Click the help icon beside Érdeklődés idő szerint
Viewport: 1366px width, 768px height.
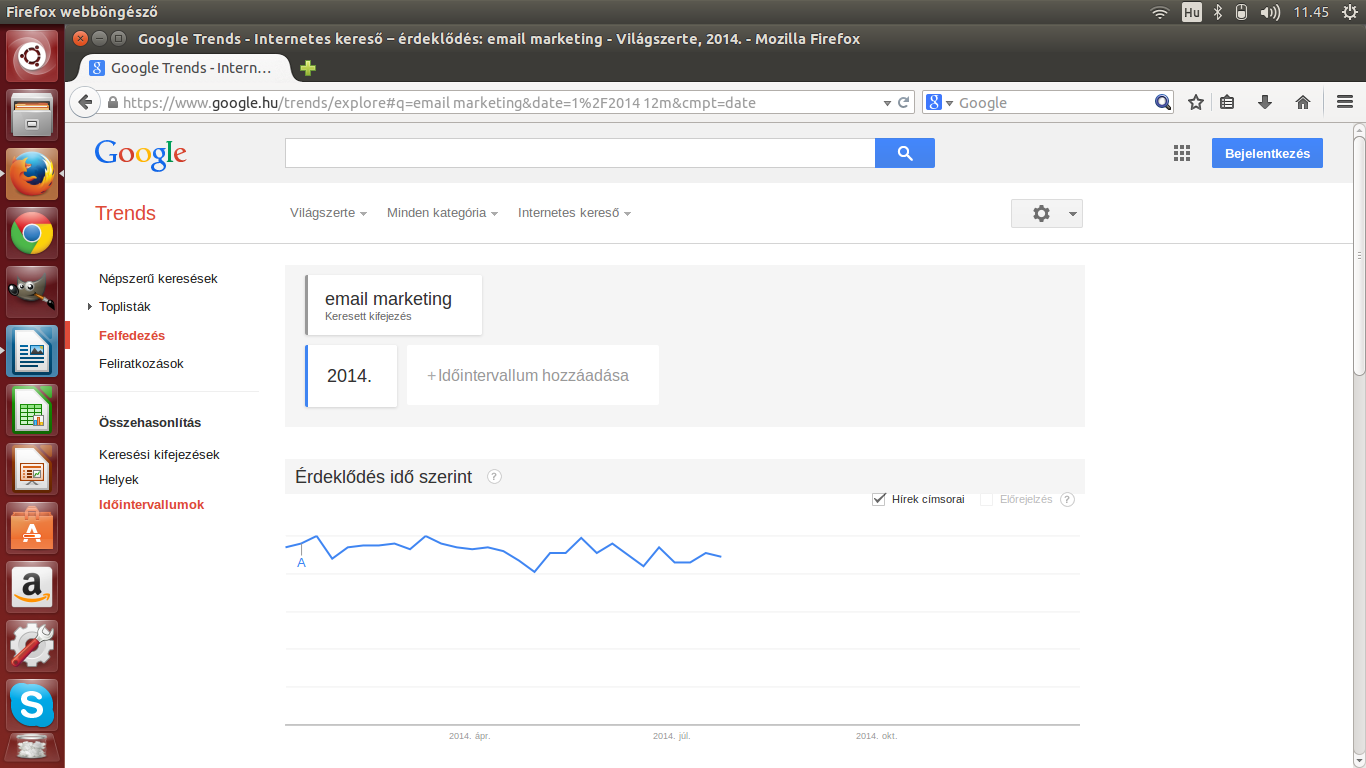494,477
